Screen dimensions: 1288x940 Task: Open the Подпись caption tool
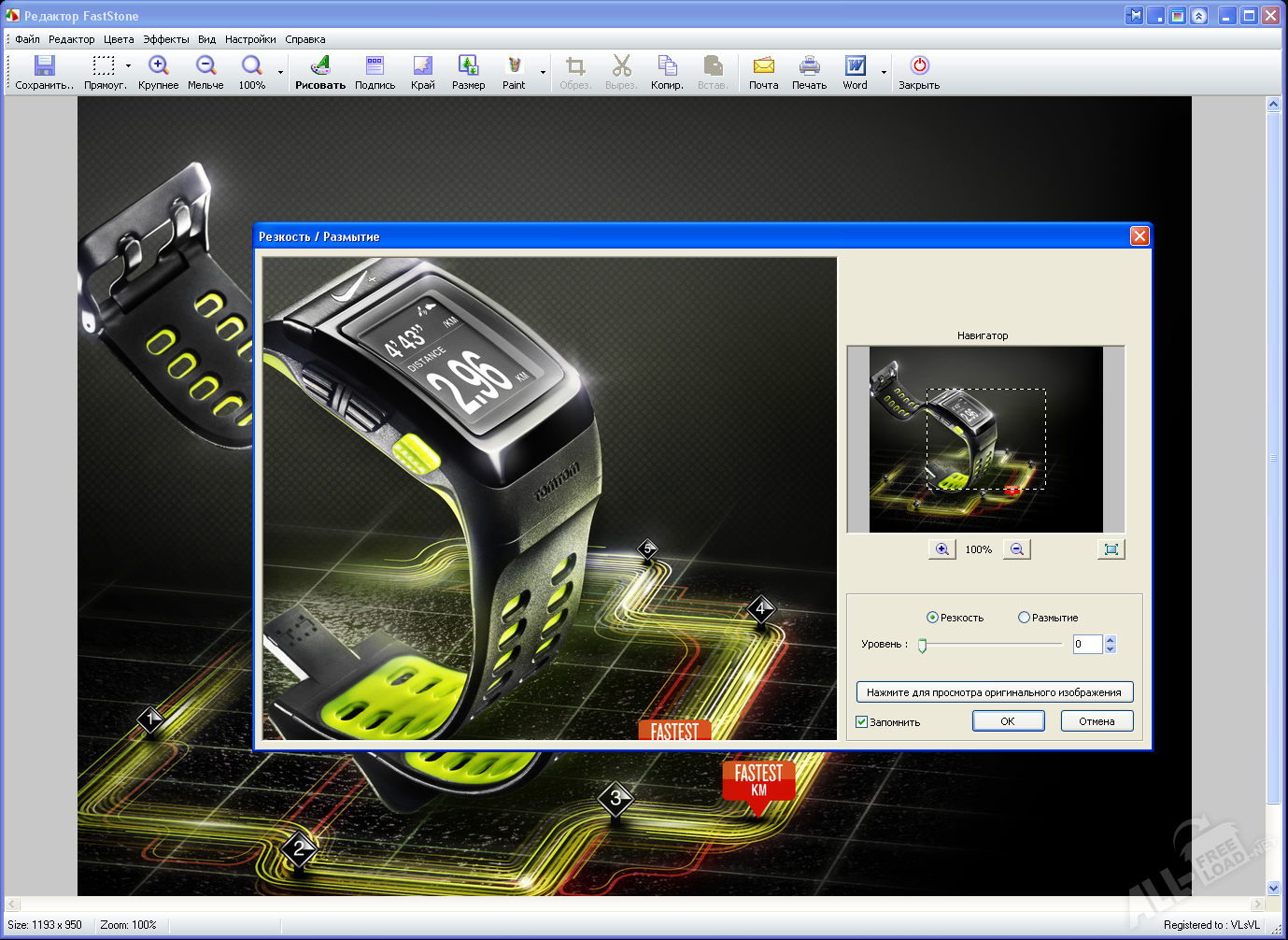tap(375, 66)
